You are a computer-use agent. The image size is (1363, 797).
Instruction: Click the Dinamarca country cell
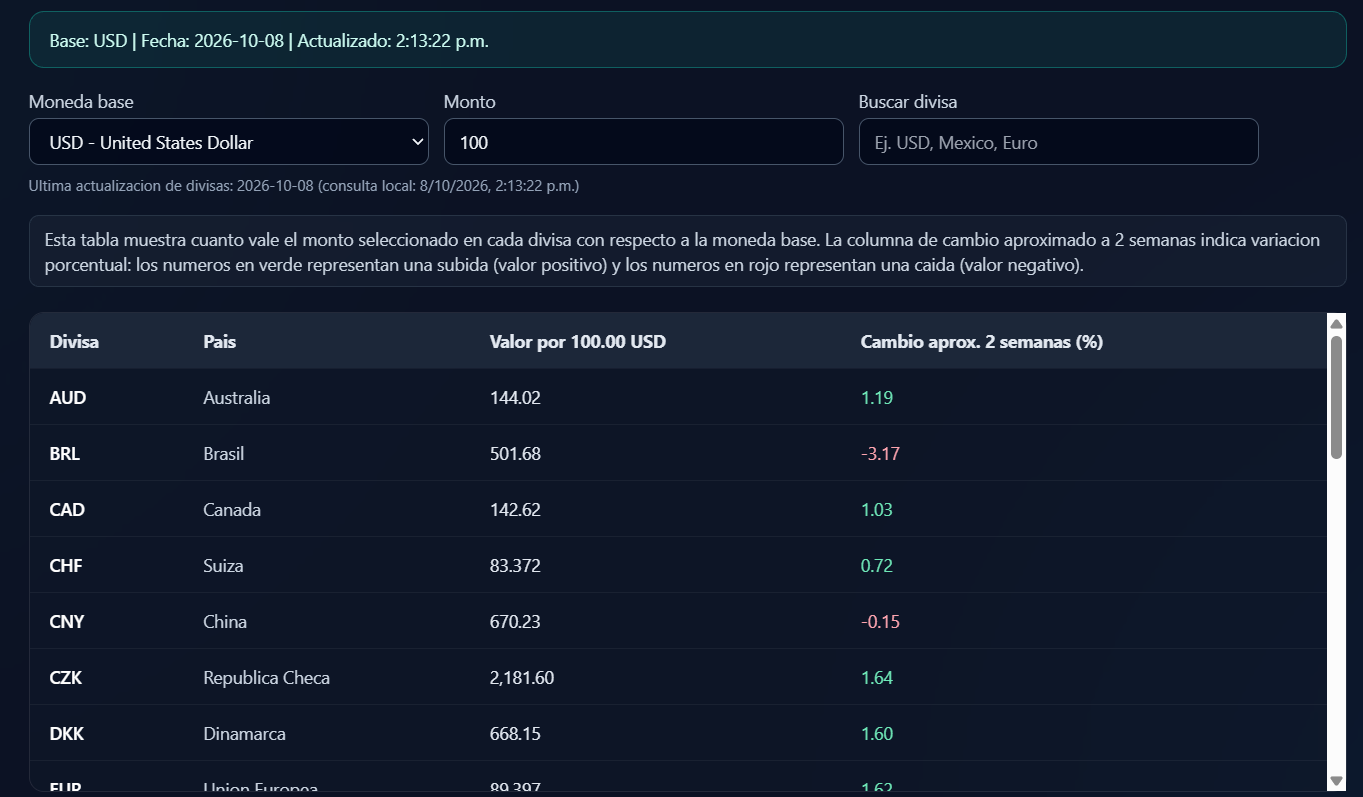[x=245, y=734]
